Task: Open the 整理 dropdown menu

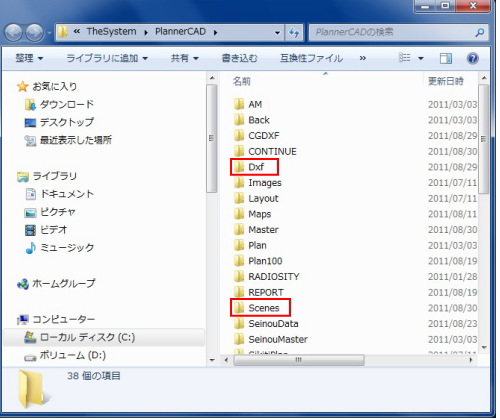Action: pyautogui.click(x=29, y=58)
